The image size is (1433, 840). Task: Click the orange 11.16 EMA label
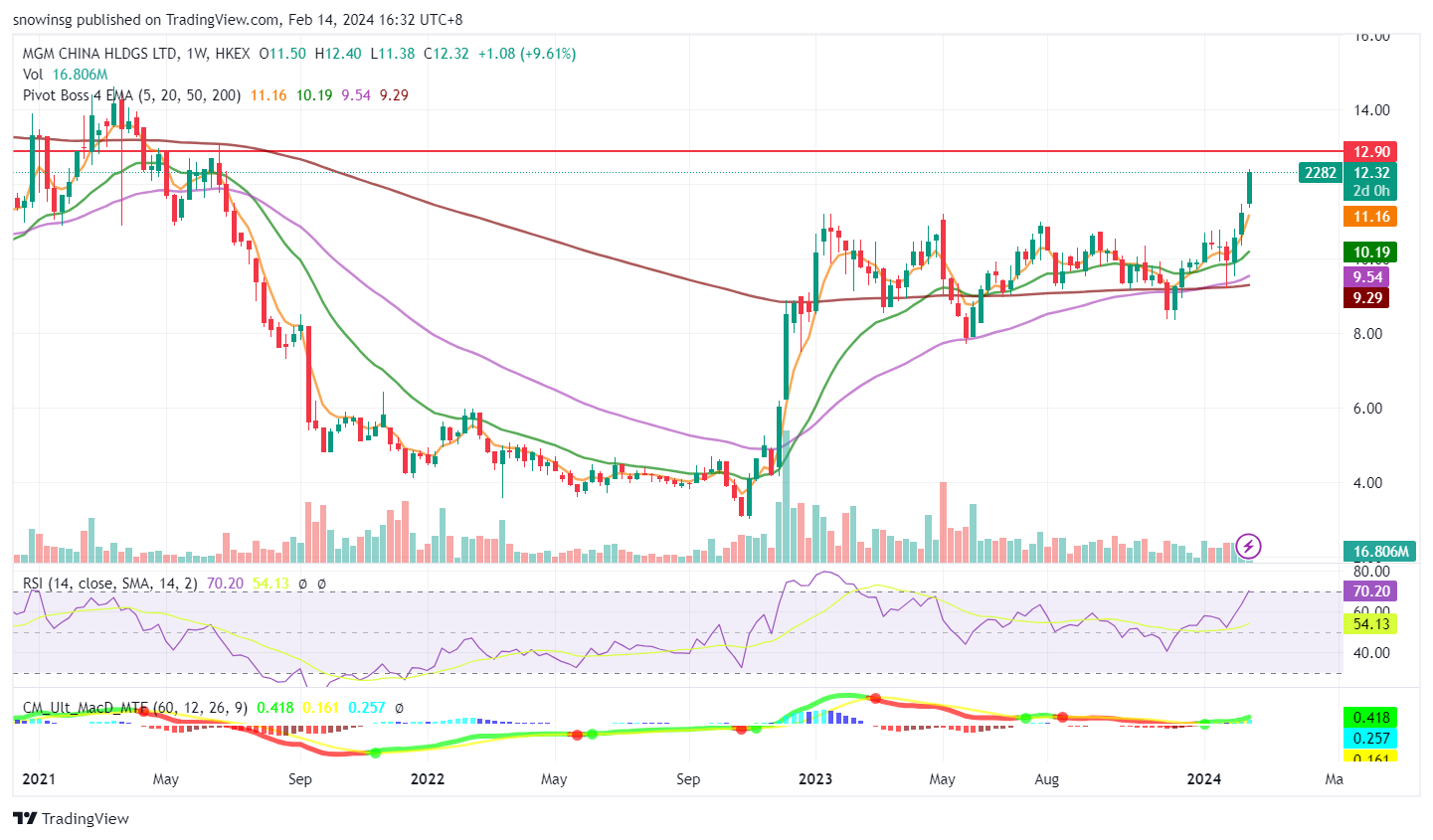pos(1370,217)
